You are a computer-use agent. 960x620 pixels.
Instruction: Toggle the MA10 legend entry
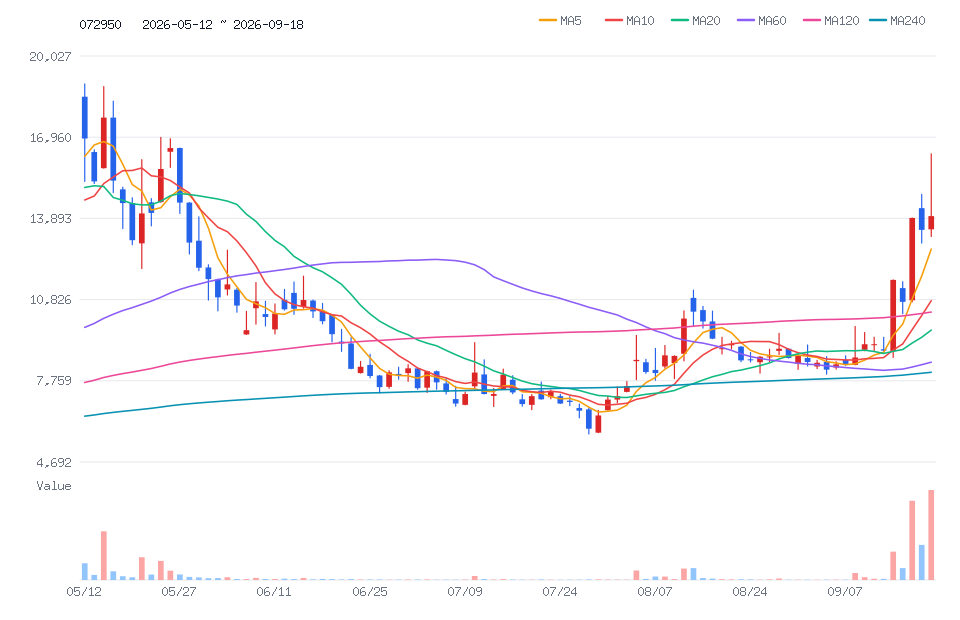point(630,21)
